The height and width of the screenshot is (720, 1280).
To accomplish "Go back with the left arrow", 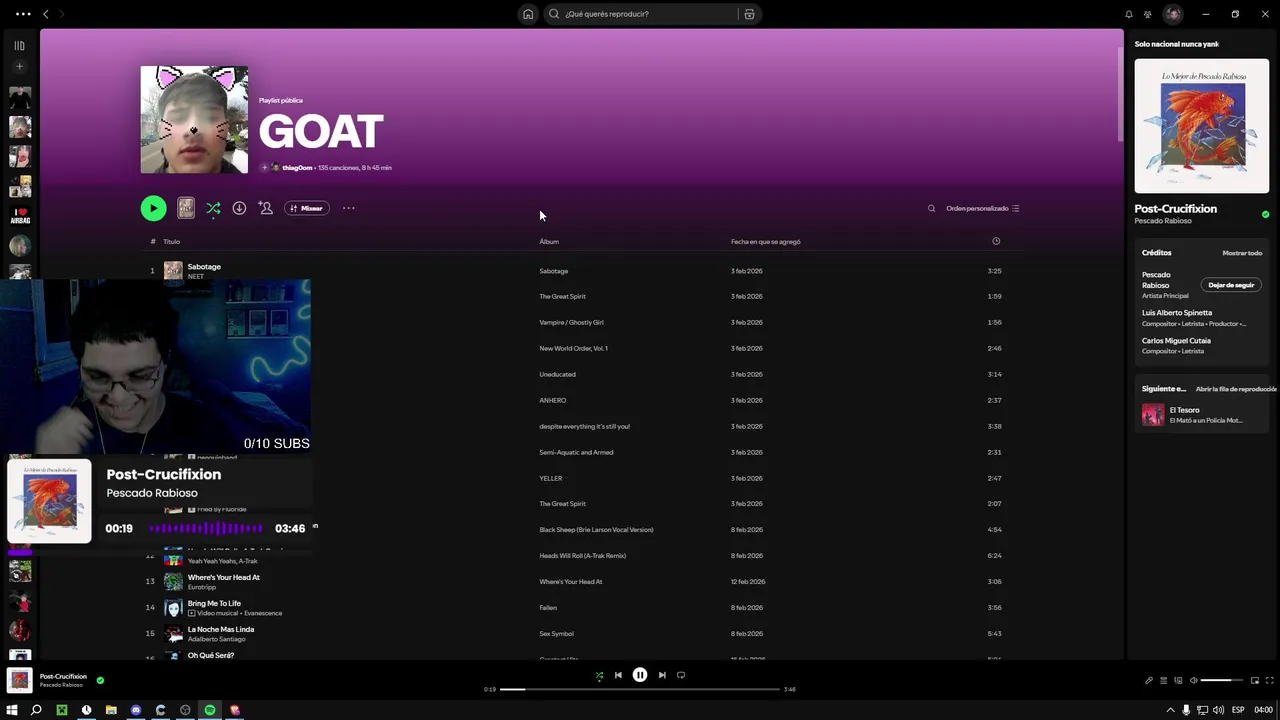I will tap(45, 14).
